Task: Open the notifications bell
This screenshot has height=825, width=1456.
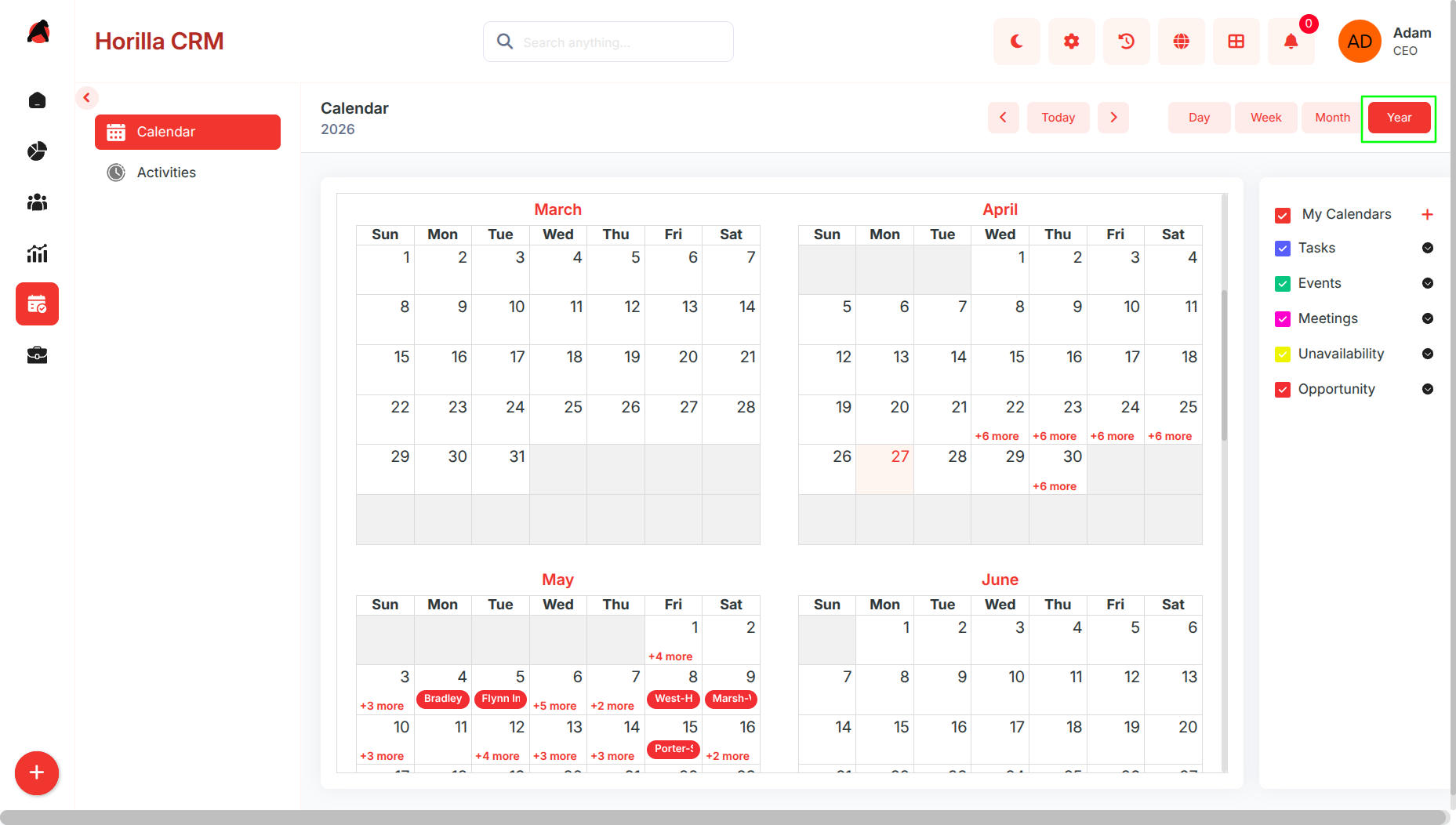Action: coord(1291,42)
